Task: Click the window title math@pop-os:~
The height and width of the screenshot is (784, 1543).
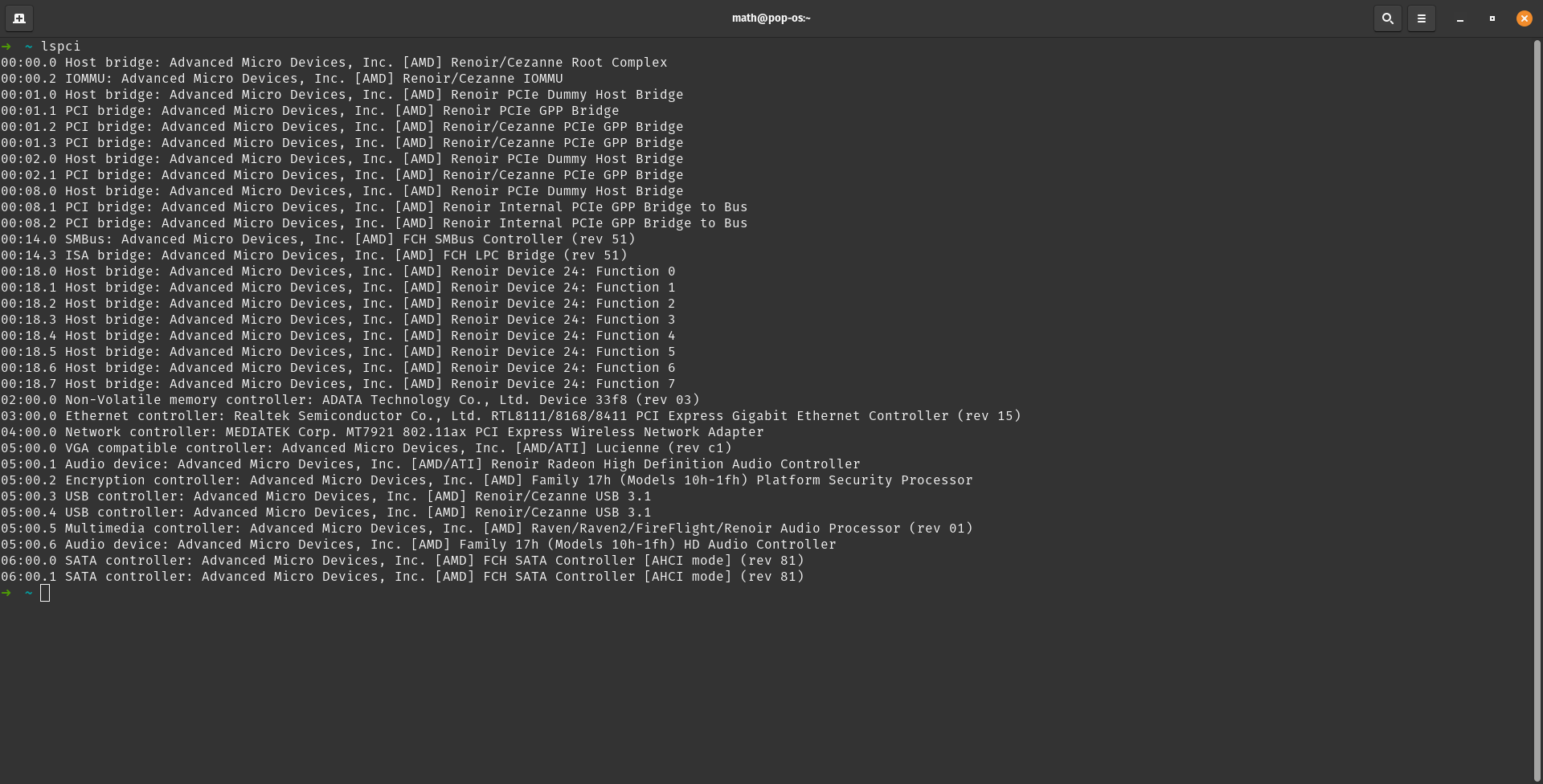Action: (x=771, y=18)
